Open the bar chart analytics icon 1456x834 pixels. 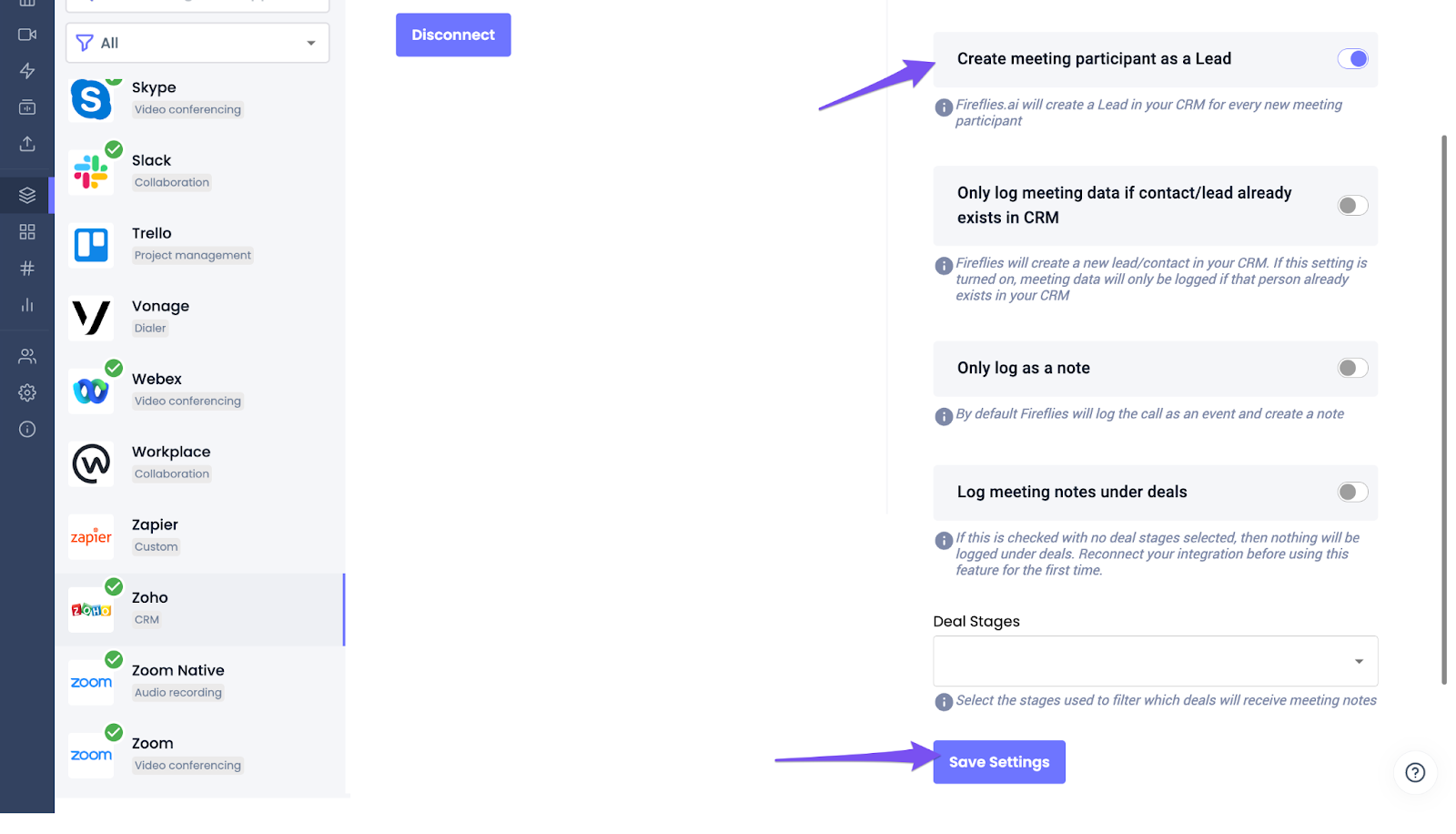27,305
